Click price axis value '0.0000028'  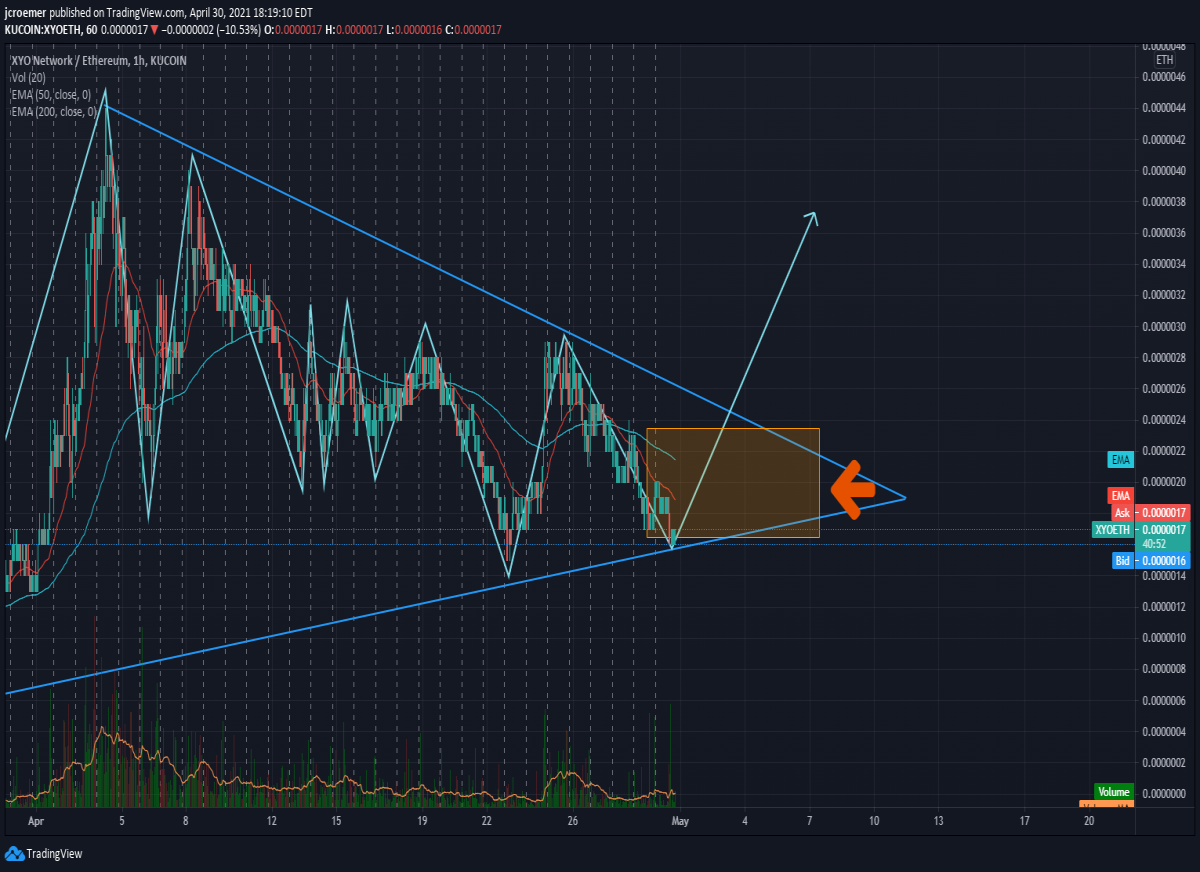click(x=1164, y=357)
